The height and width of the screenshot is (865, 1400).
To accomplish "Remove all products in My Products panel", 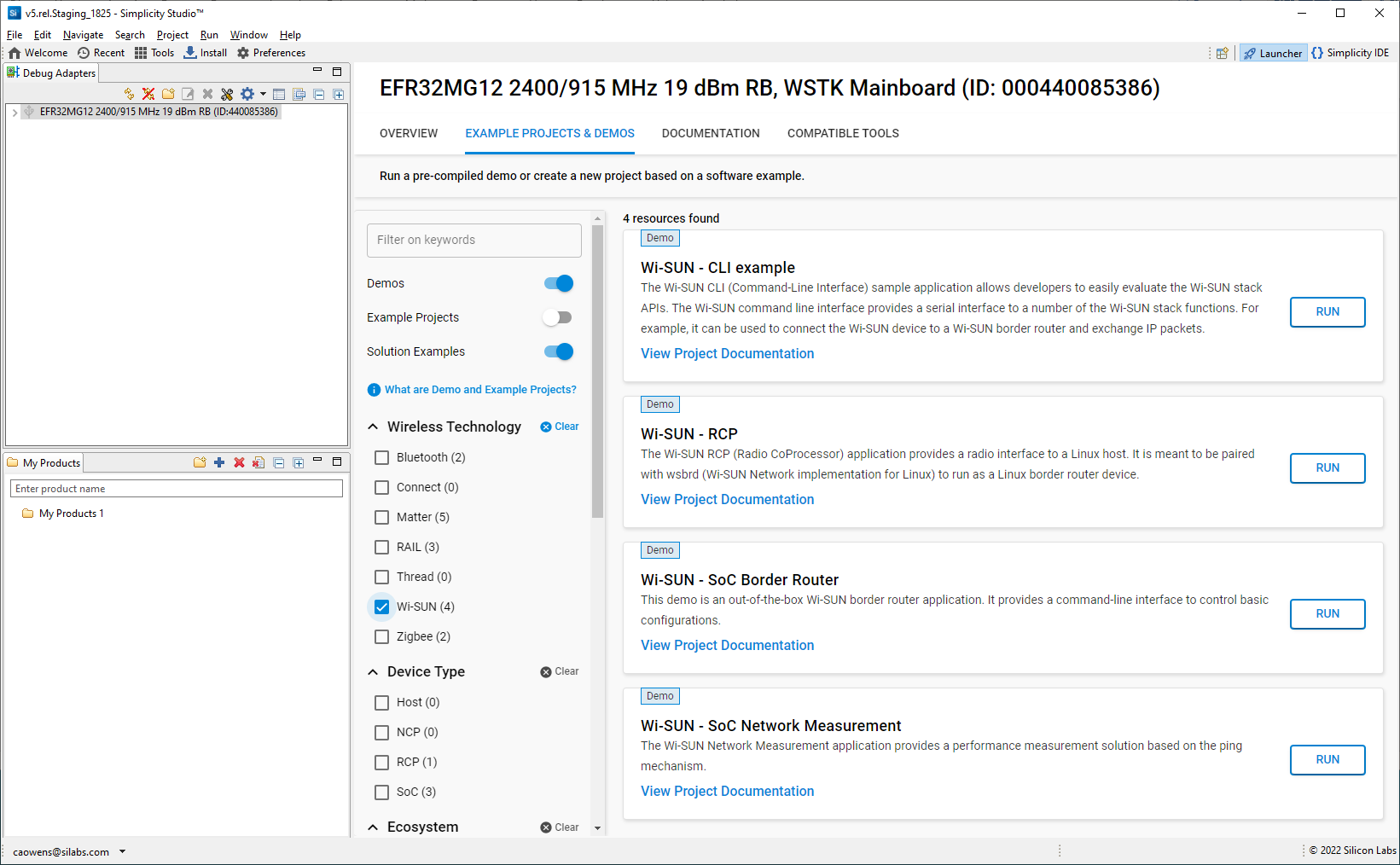I will (259, 462).
